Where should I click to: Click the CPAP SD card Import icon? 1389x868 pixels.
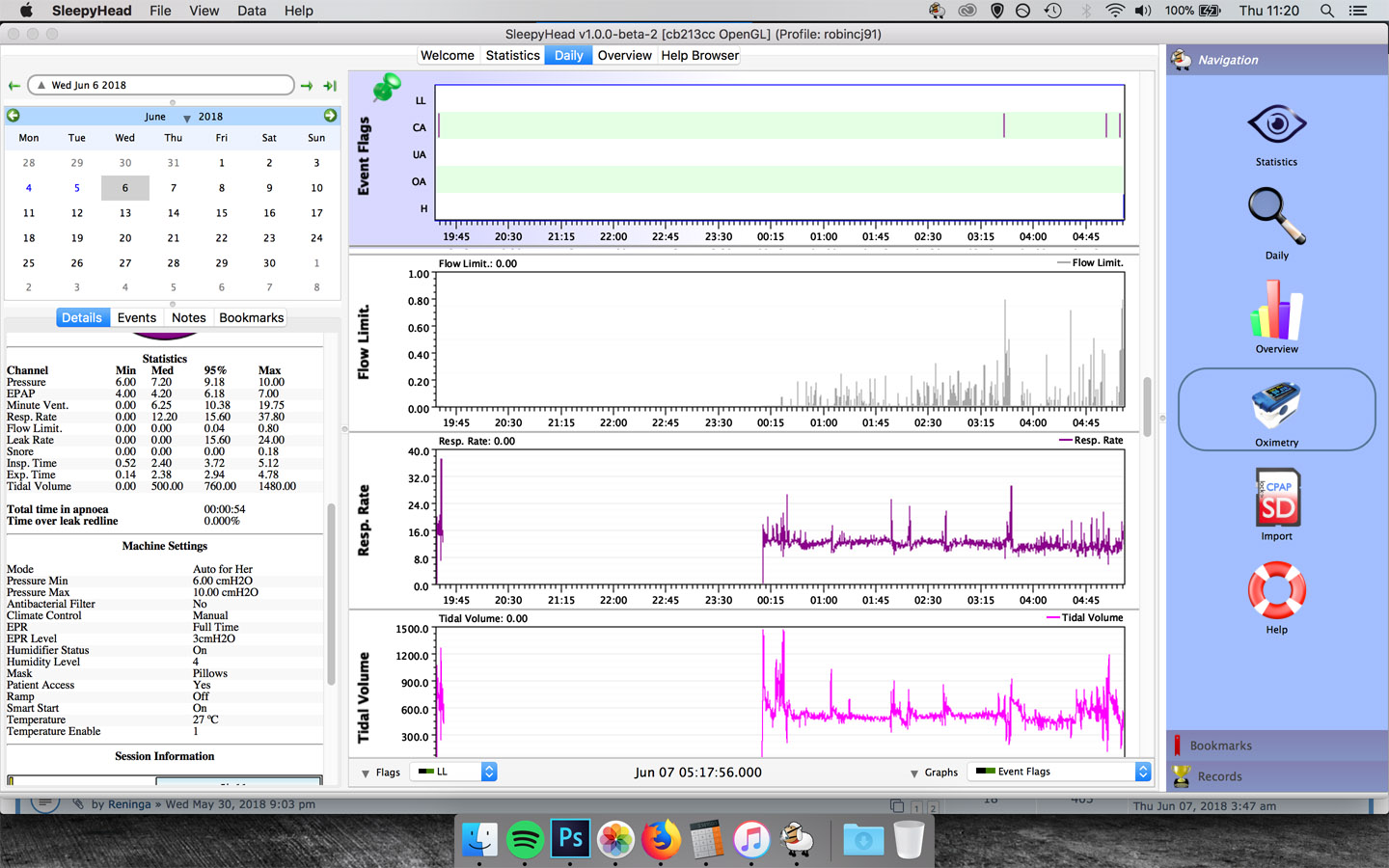[1277, 498]
